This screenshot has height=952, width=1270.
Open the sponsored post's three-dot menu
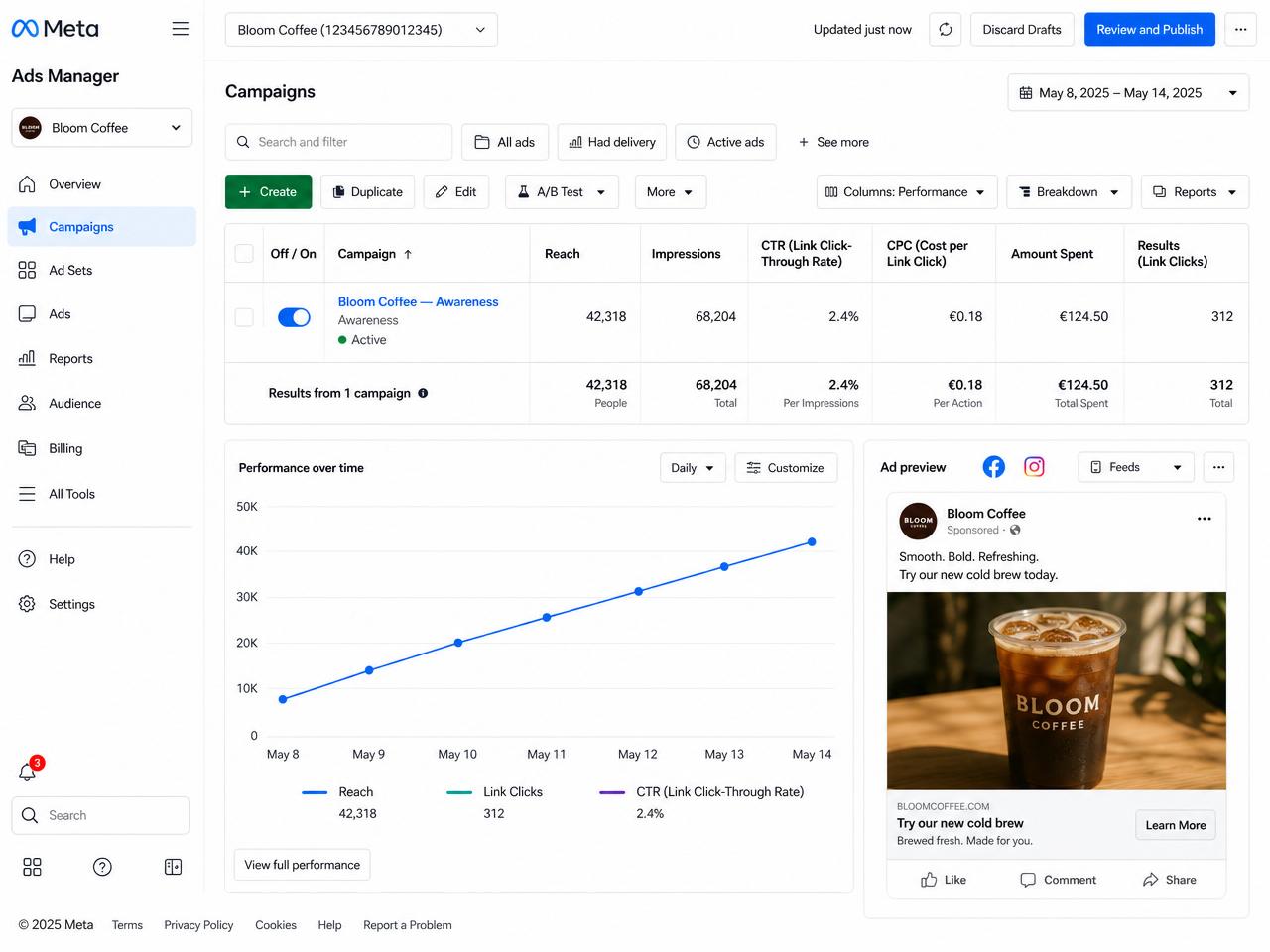pos(1205,519)
